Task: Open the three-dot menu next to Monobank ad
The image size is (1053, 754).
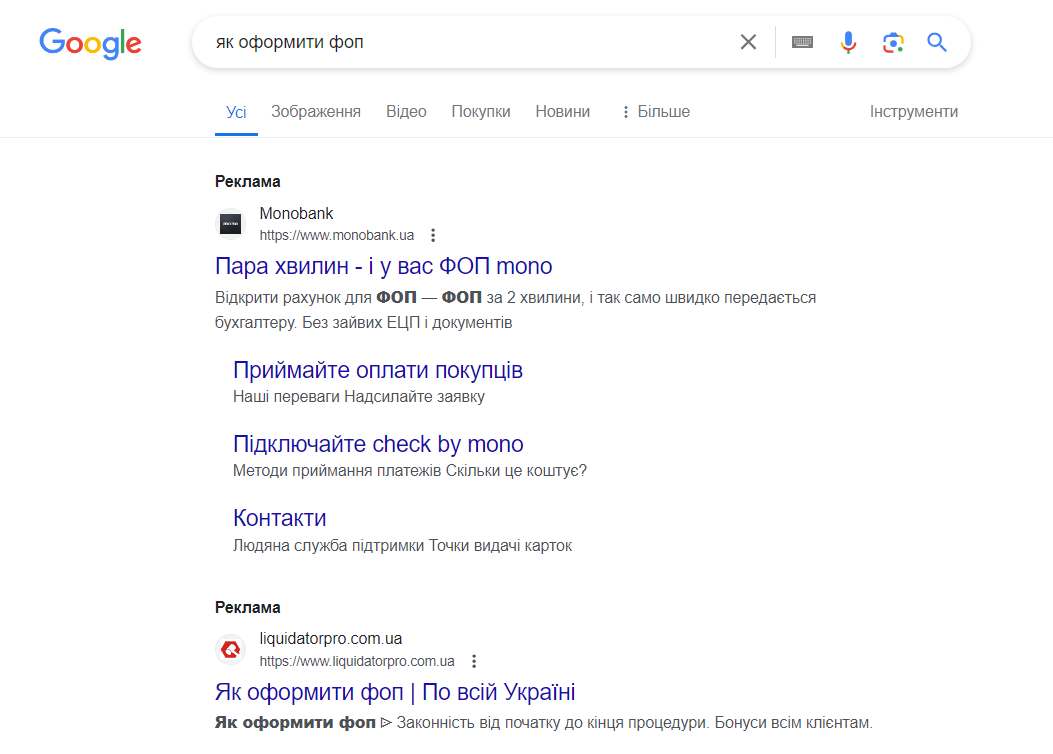Action: pos(433,234)
